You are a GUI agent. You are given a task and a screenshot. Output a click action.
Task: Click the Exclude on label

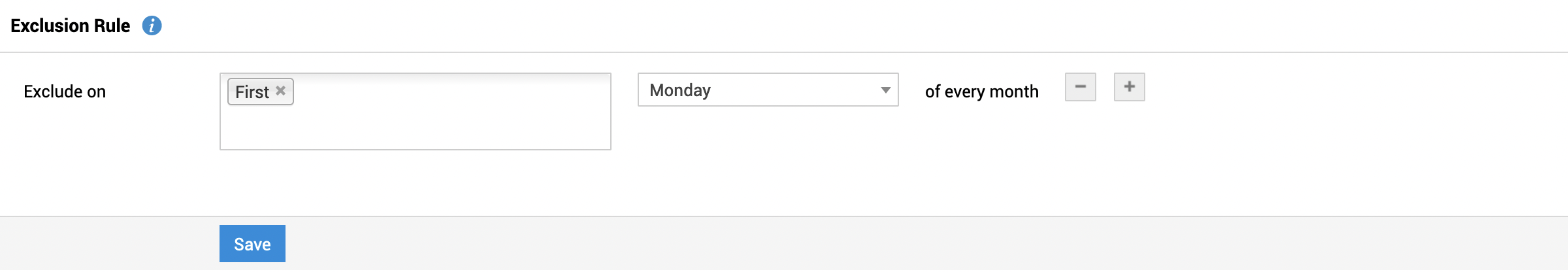point(65,92)
